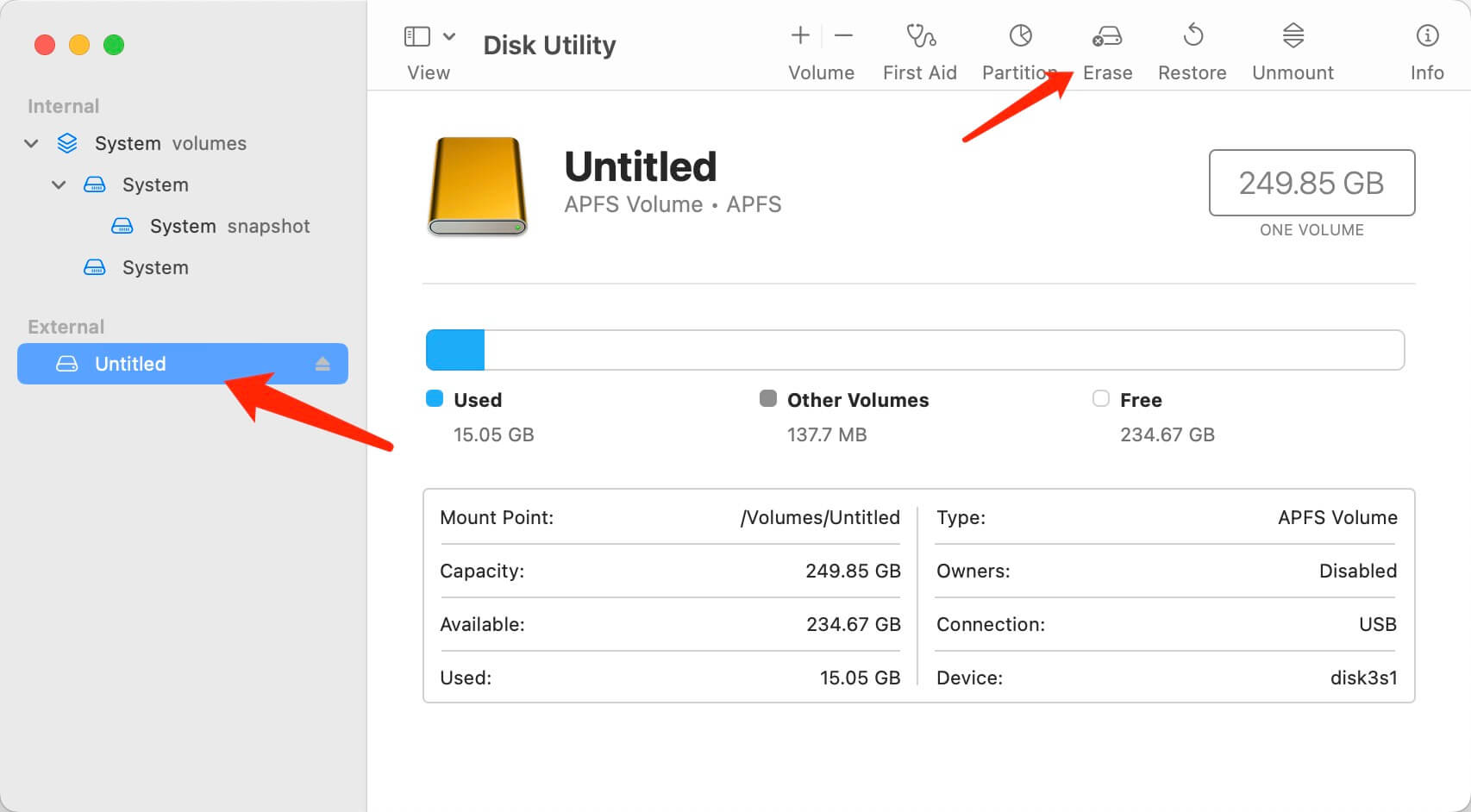Open the Partition pie chart icon
Image resolution: width=1471 pixels, height=812 pixels.
pyautogui.click(x=1021, y=35)
